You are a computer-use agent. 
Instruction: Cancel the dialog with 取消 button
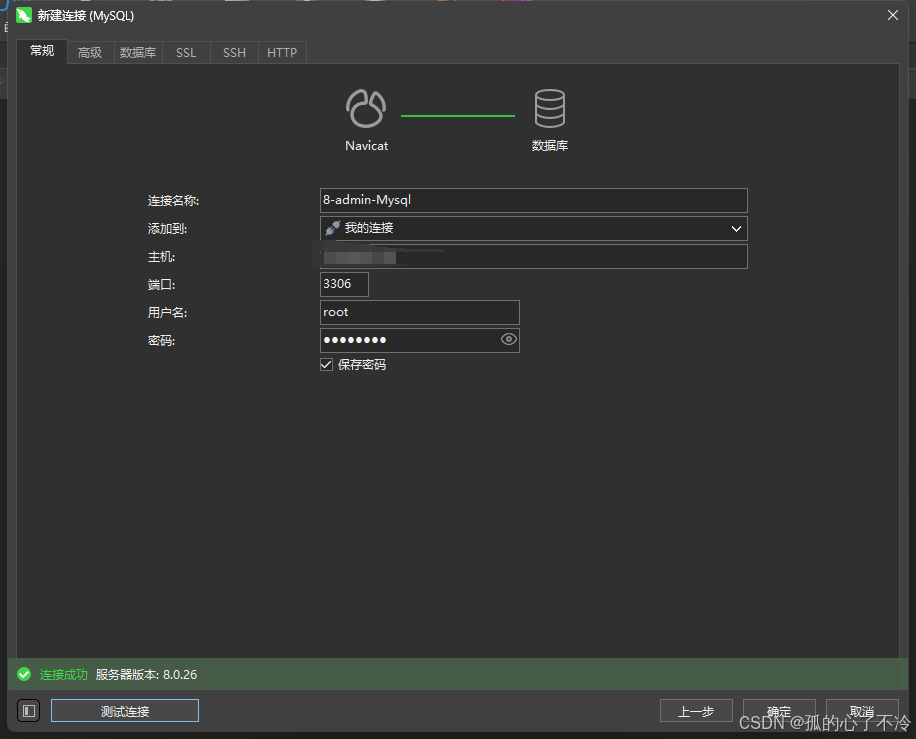click(862, 711)
